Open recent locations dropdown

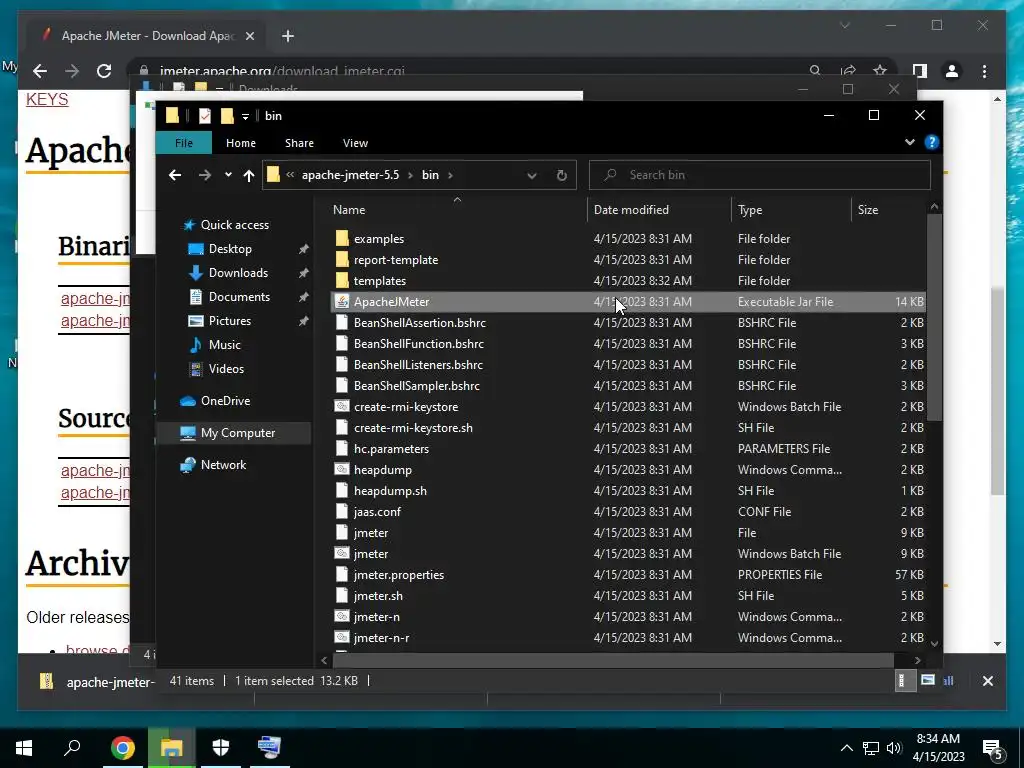coord(228,175)
